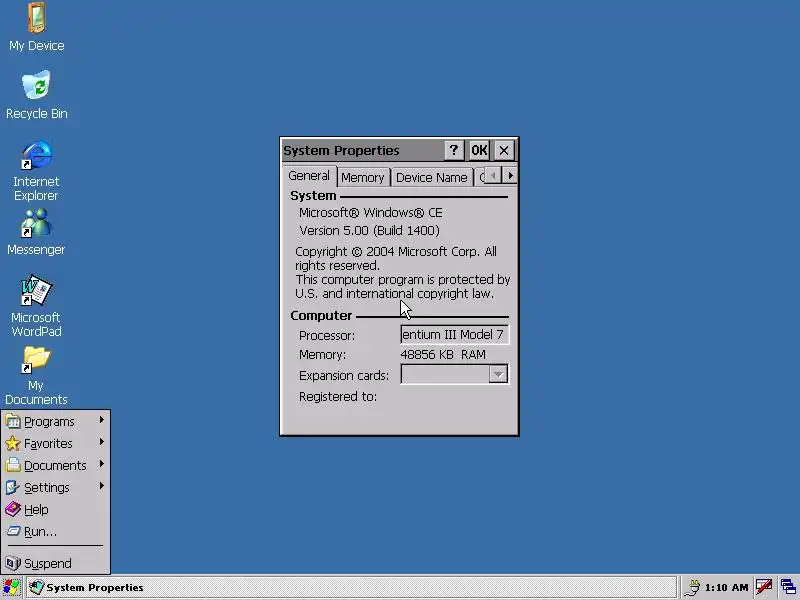The width and height of the screenshot is (800, 600).
Task: Open Help from Start menu
Action: pyautogui.click(x=55, y=509)
